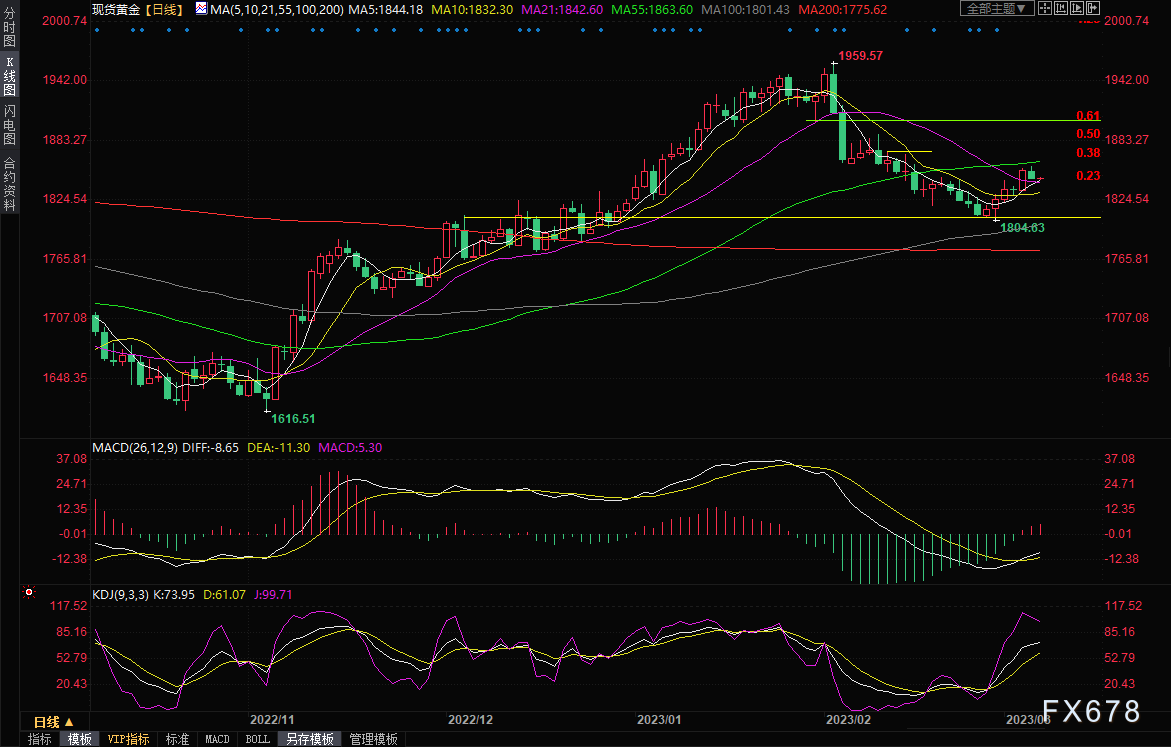
Task: Click the MA(5,10,21,55,100,200) label
Action: coord(277,9)
